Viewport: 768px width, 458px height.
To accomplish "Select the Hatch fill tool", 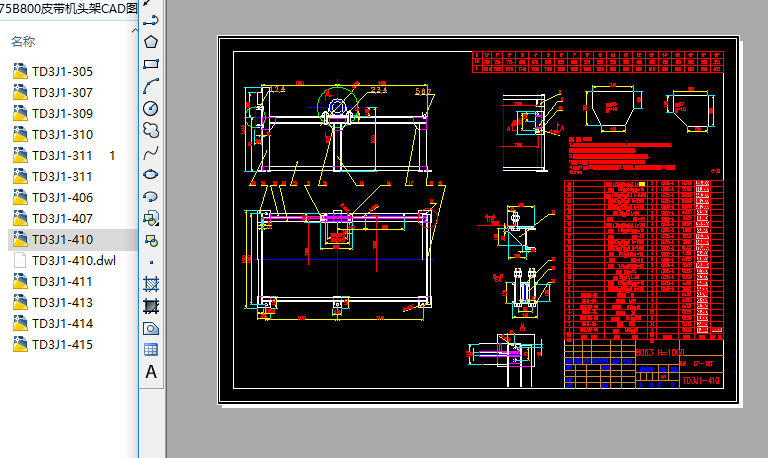I will 151,284.
